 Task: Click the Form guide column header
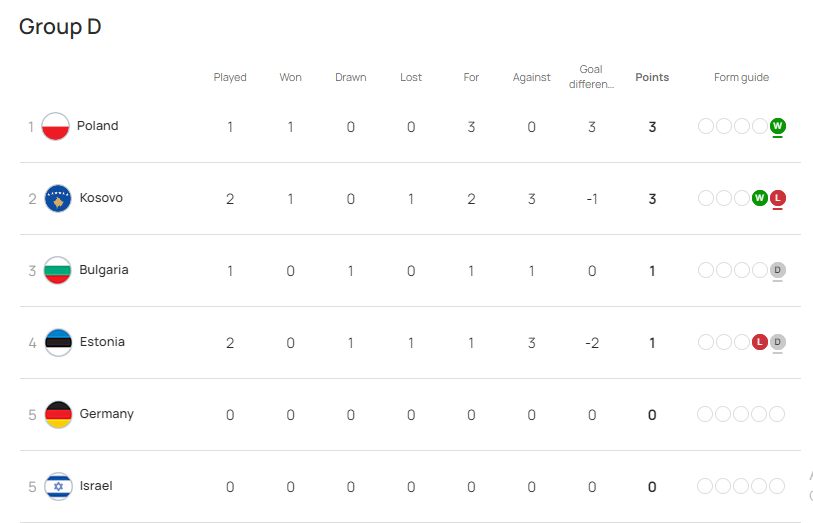pyautogui.click(x=741, y=78)
